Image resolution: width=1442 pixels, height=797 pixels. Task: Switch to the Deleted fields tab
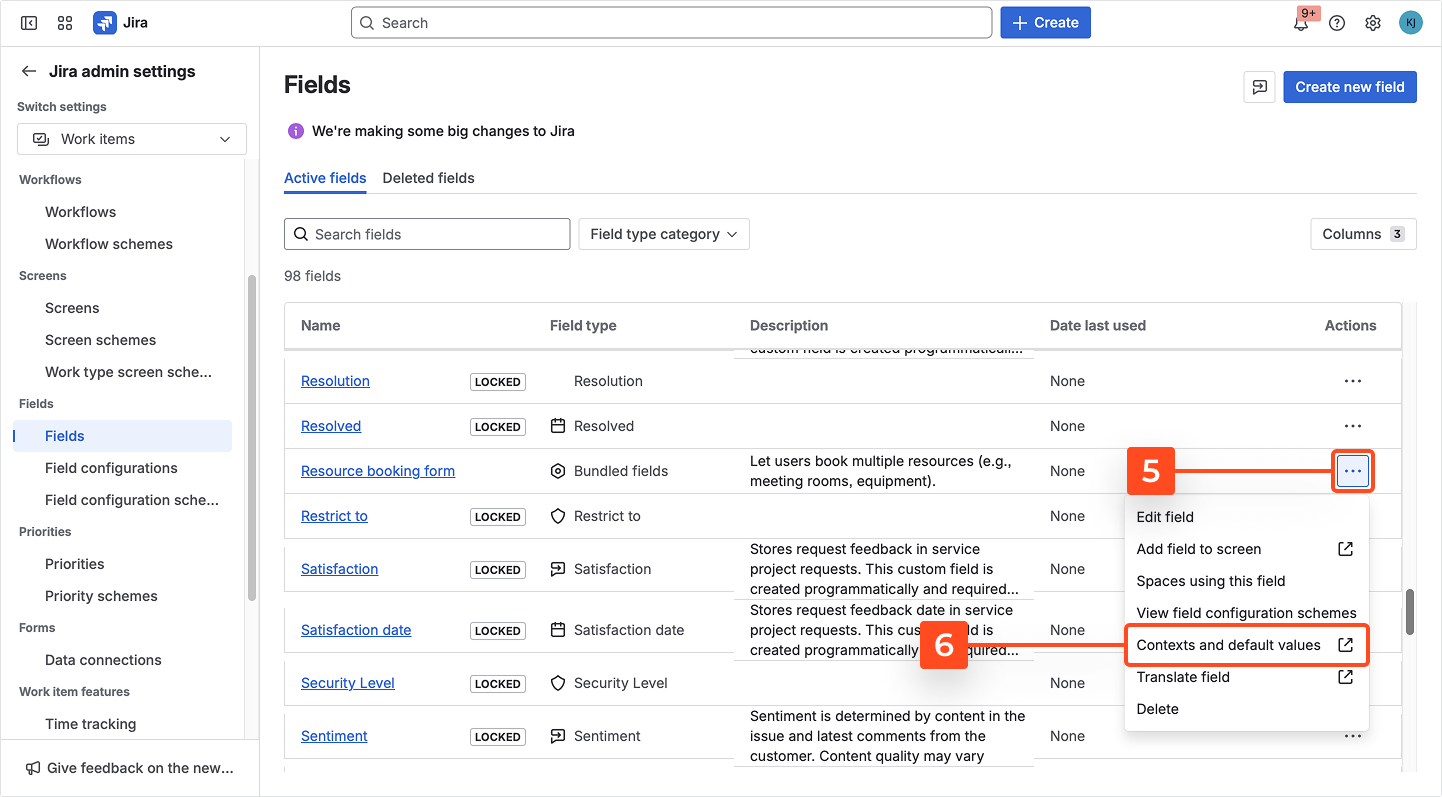click(x=428, y=178)
